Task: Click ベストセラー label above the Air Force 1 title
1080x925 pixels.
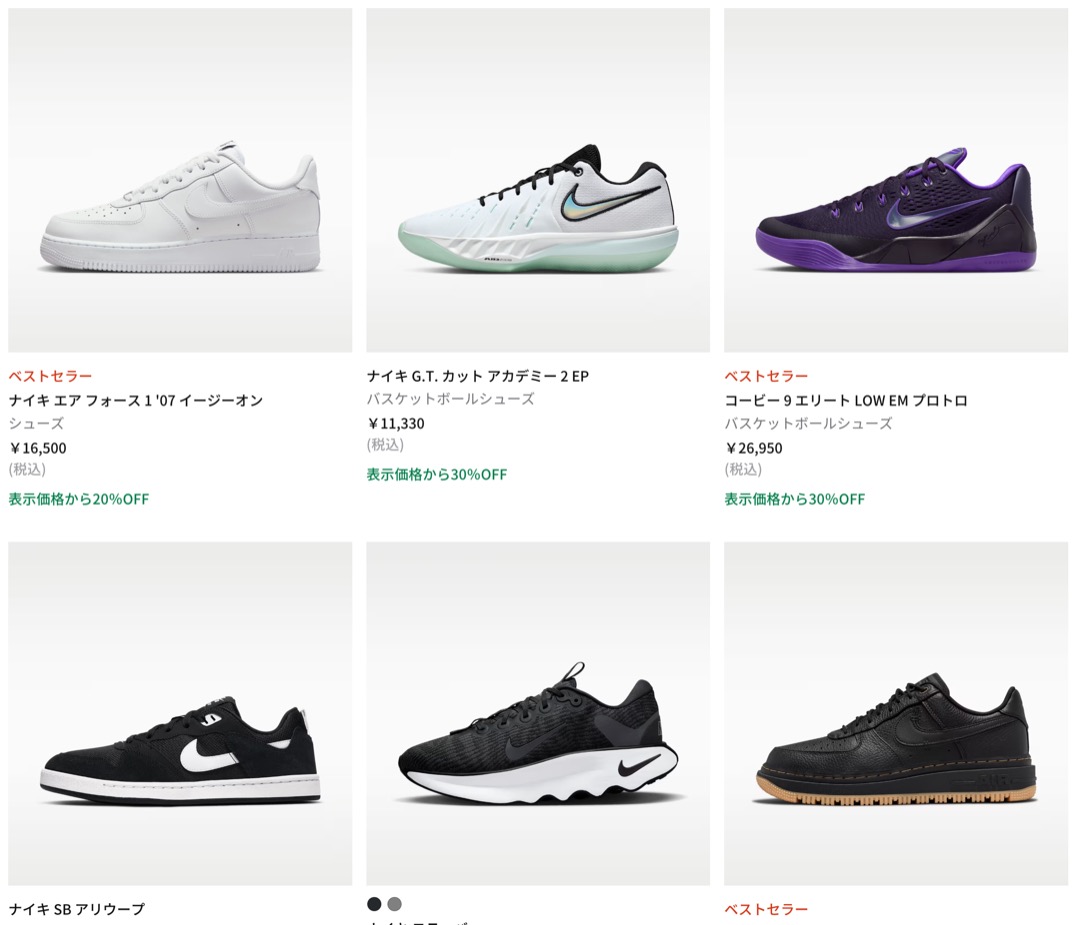Action: pyautogui.click(x=50, y=376)
